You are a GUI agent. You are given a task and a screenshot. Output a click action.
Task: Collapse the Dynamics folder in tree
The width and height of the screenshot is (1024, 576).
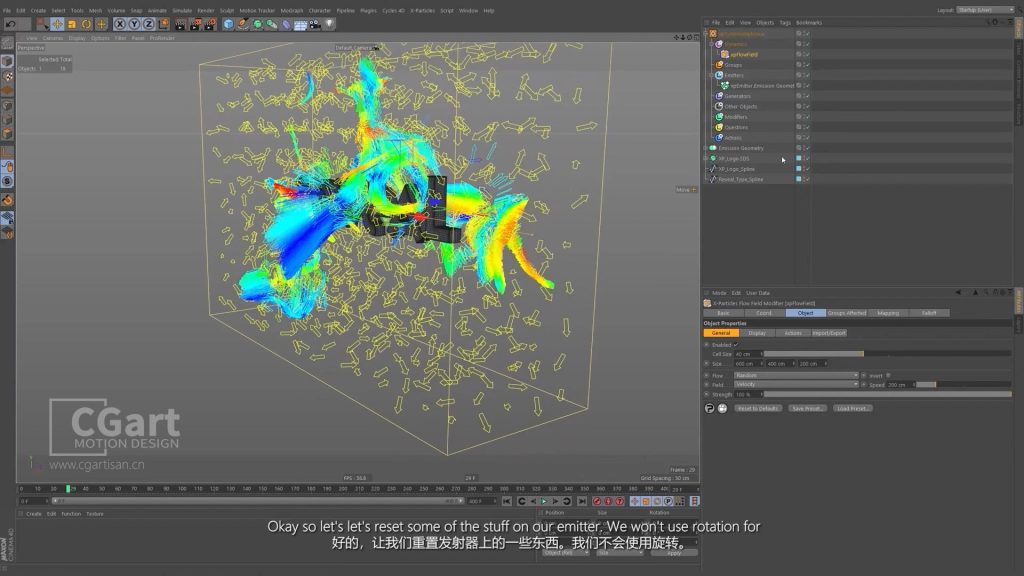712,44
